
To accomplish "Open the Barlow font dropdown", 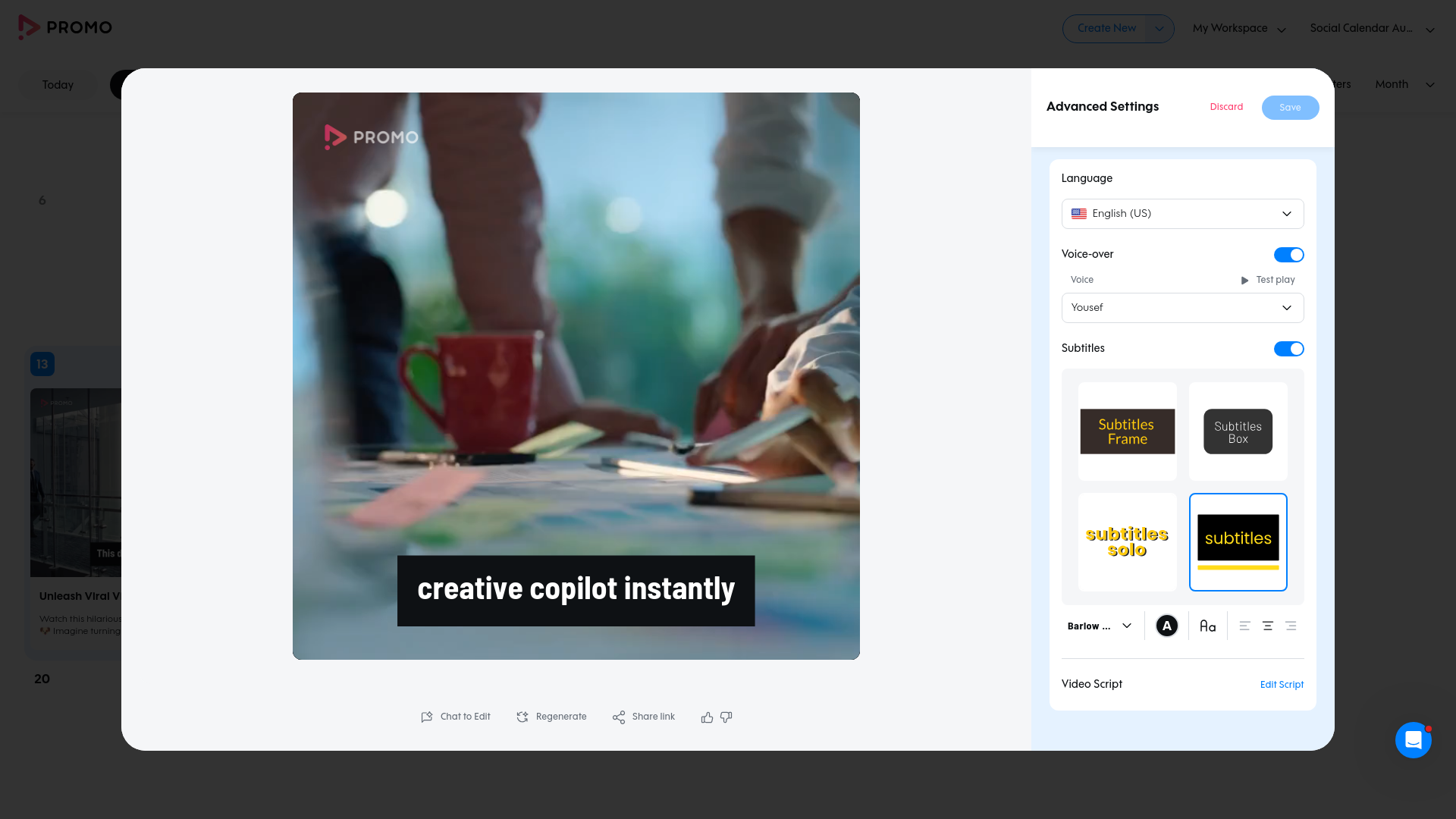I will [x=1100, y=626].
